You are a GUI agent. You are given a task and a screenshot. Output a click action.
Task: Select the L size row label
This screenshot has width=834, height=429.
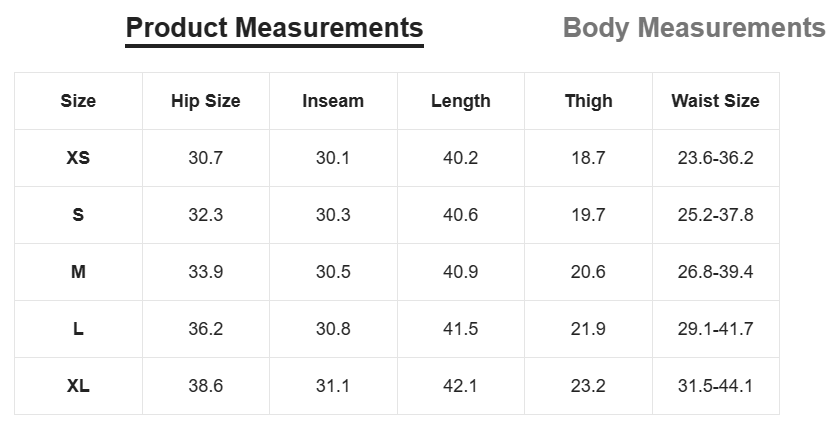tap(78, 329)
